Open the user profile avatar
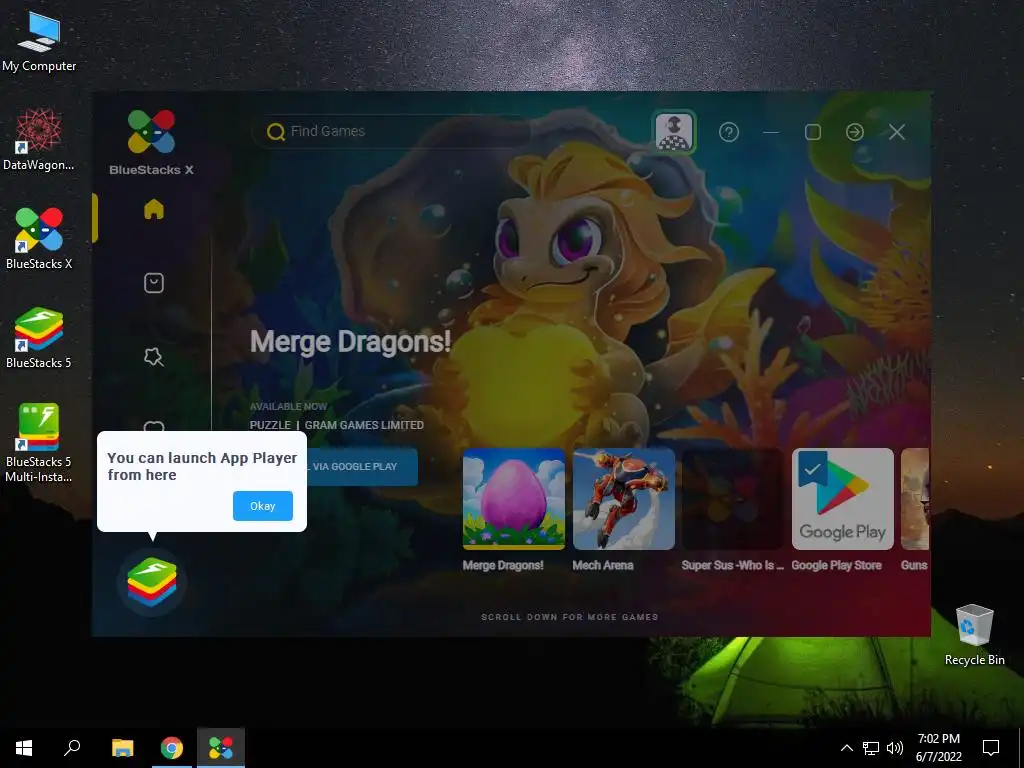 [x=674, y=132]
